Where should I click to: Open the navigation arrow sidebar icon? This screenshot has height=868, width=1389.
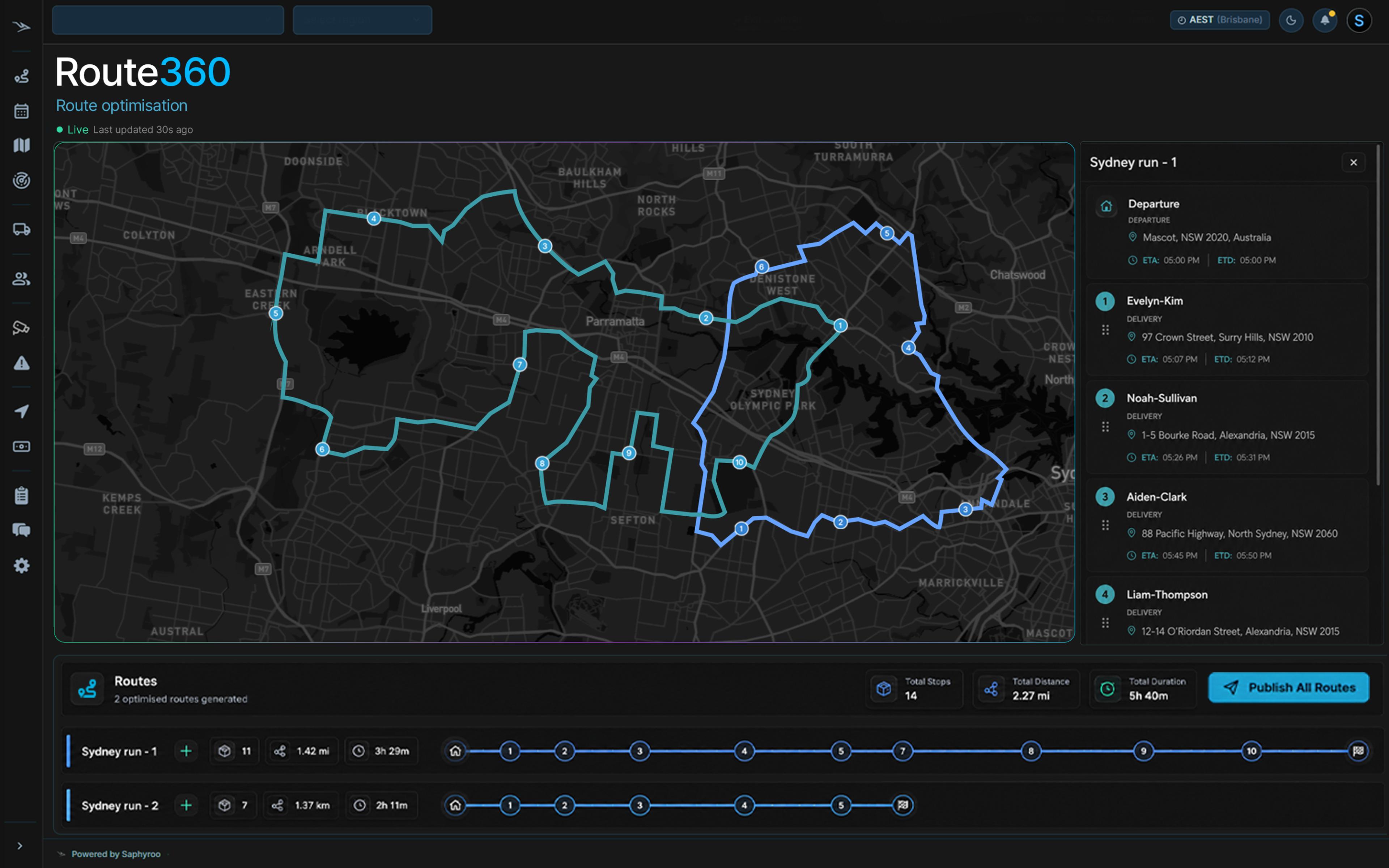pos(21,411)
